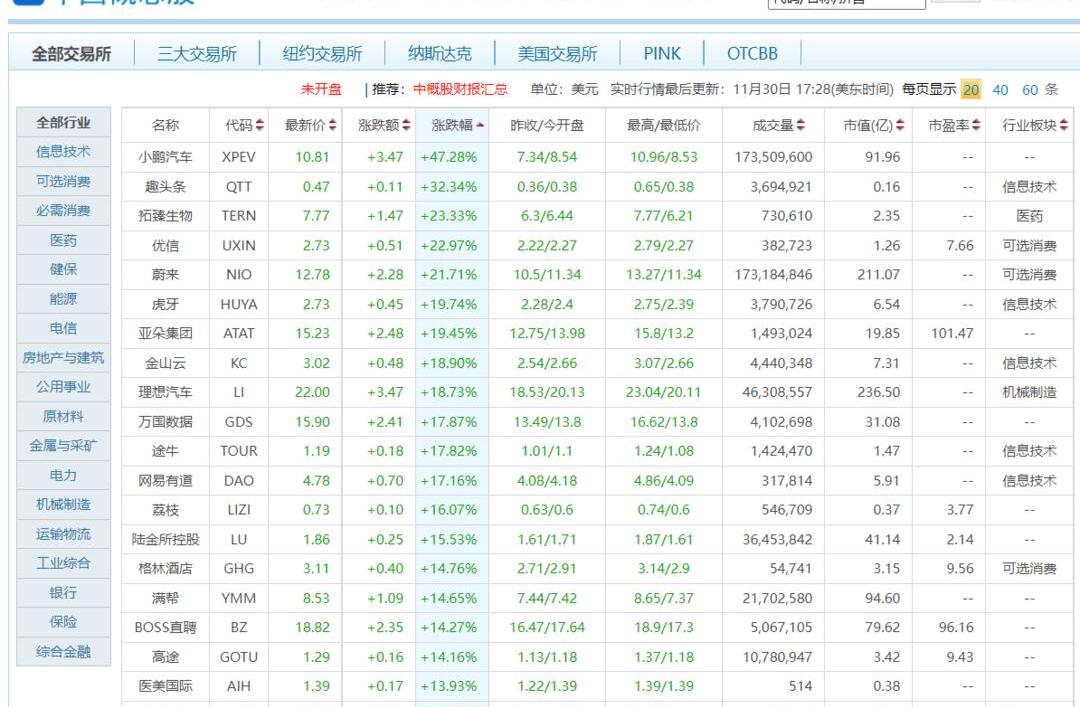Sort by 行业板块 column arrows
This screenshot has height=707, width=1080.
(1064, 125)
